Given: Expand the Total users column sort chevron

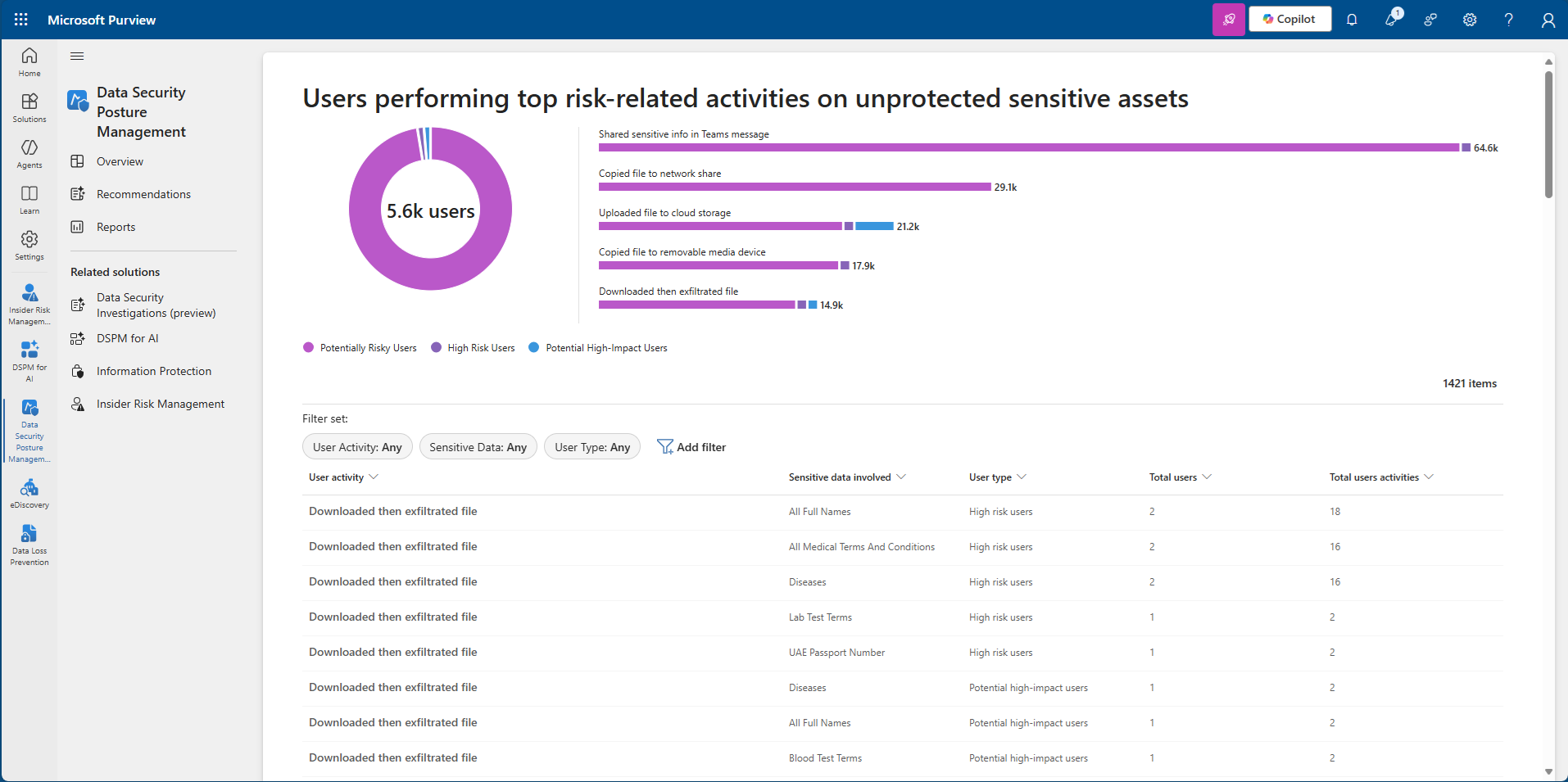Looking at the screenshot, I should [1207, 477].
